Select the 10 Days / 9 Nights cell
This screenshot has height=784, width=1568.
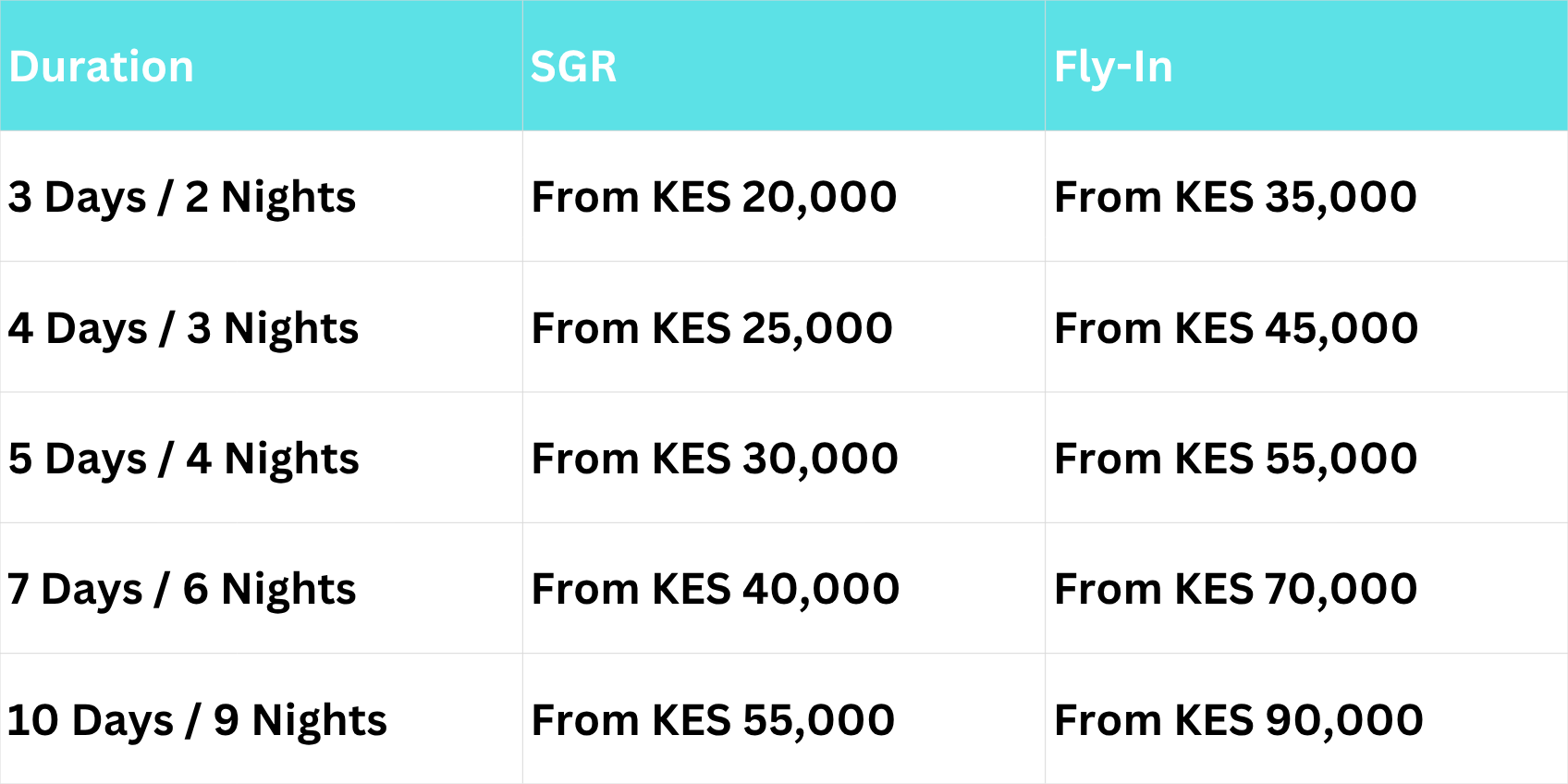[x=197, y=720]
